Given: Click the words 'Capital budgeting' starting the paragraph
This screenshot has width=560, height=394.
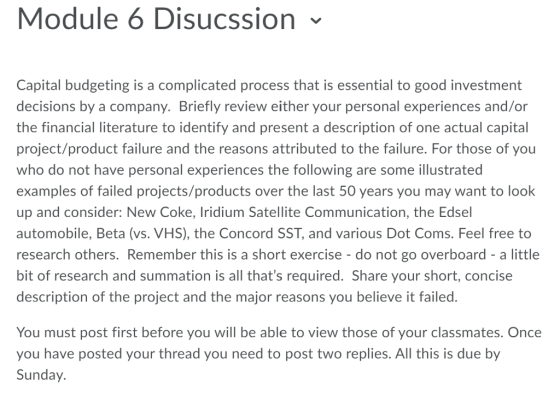Looking at the screenshot, I should 73,86.
